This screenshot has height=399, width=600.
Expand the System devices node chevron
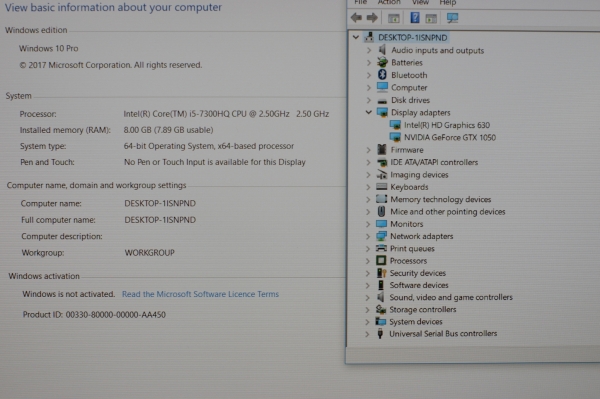(x=367, y=322)
